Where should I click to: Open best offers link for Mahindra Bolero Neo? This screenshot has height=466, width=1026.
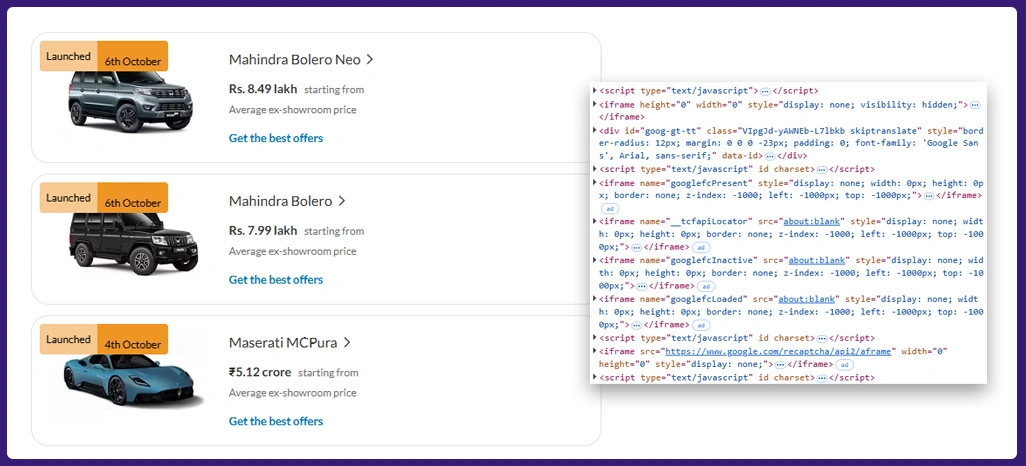276,138
